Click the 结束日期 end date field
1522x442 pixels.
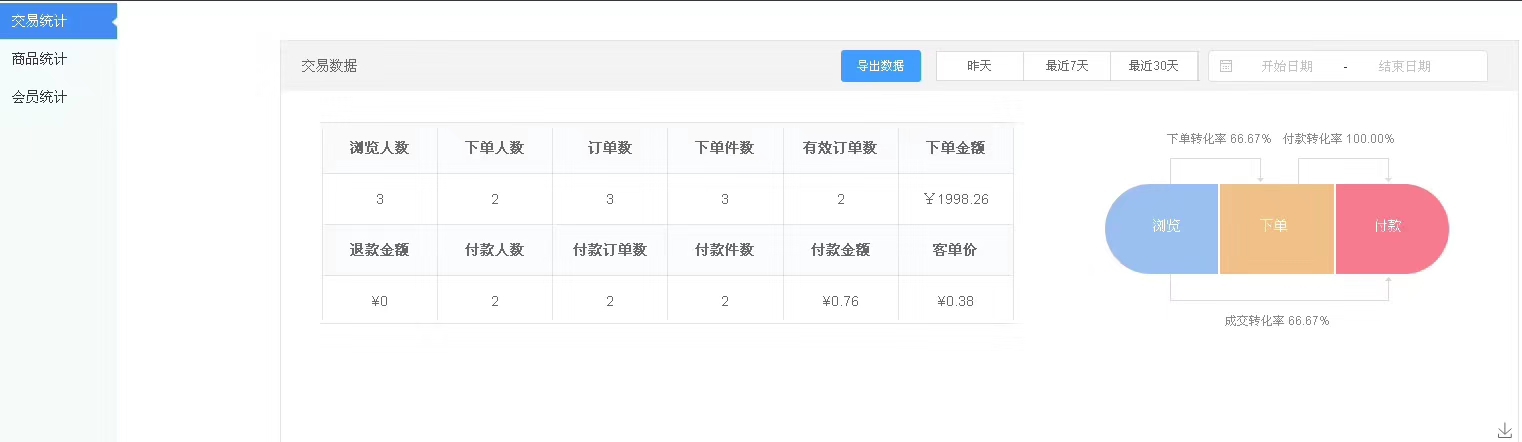pos(1404,66)
